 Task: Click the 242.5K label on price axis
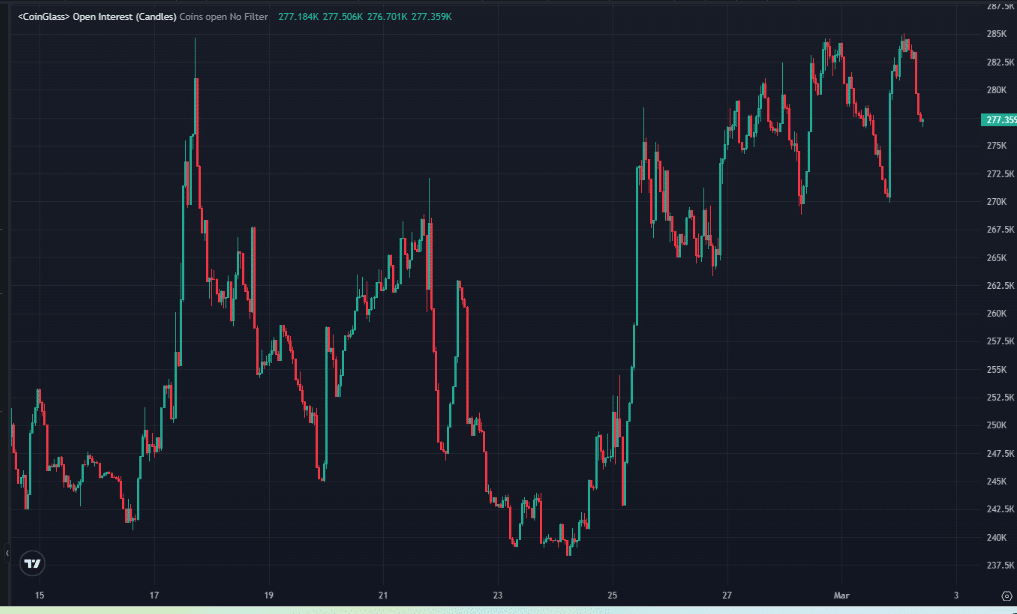(1000, 509)
